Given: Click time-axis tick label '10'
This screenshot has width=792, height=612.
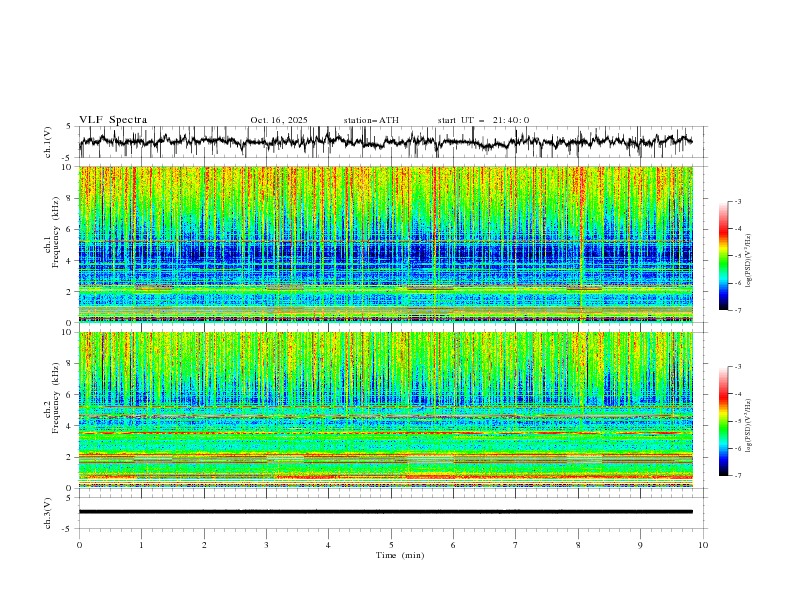Looking at the screenshot, I should (703, 545).
